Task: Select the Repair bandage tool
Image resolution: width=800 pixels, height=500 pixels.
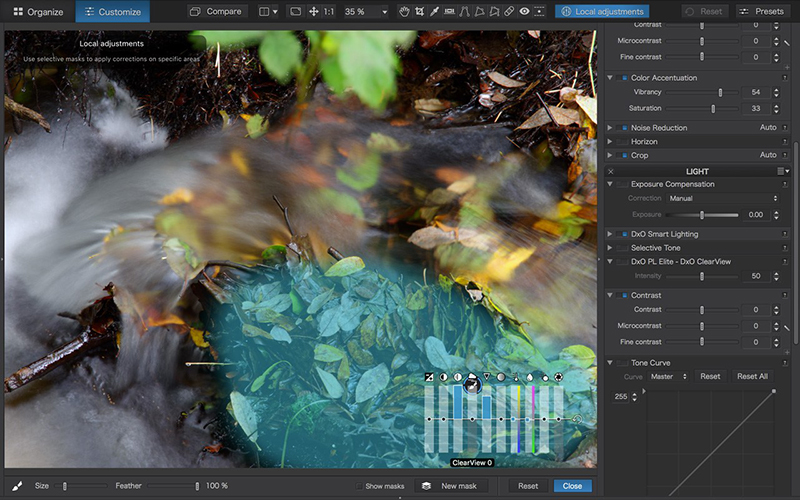Action: (x=509, y=11)
